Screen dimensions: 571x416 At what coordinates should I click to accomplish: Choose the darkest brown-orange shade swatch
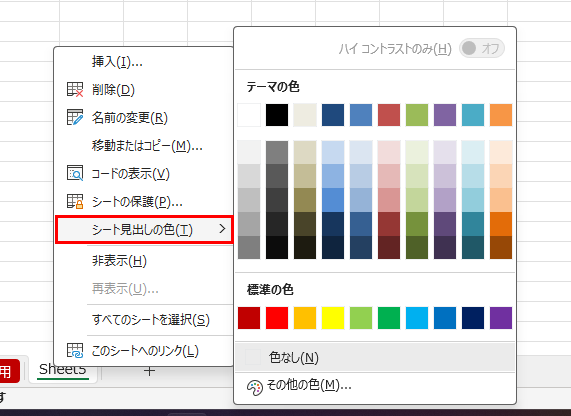tap(501, 247)
